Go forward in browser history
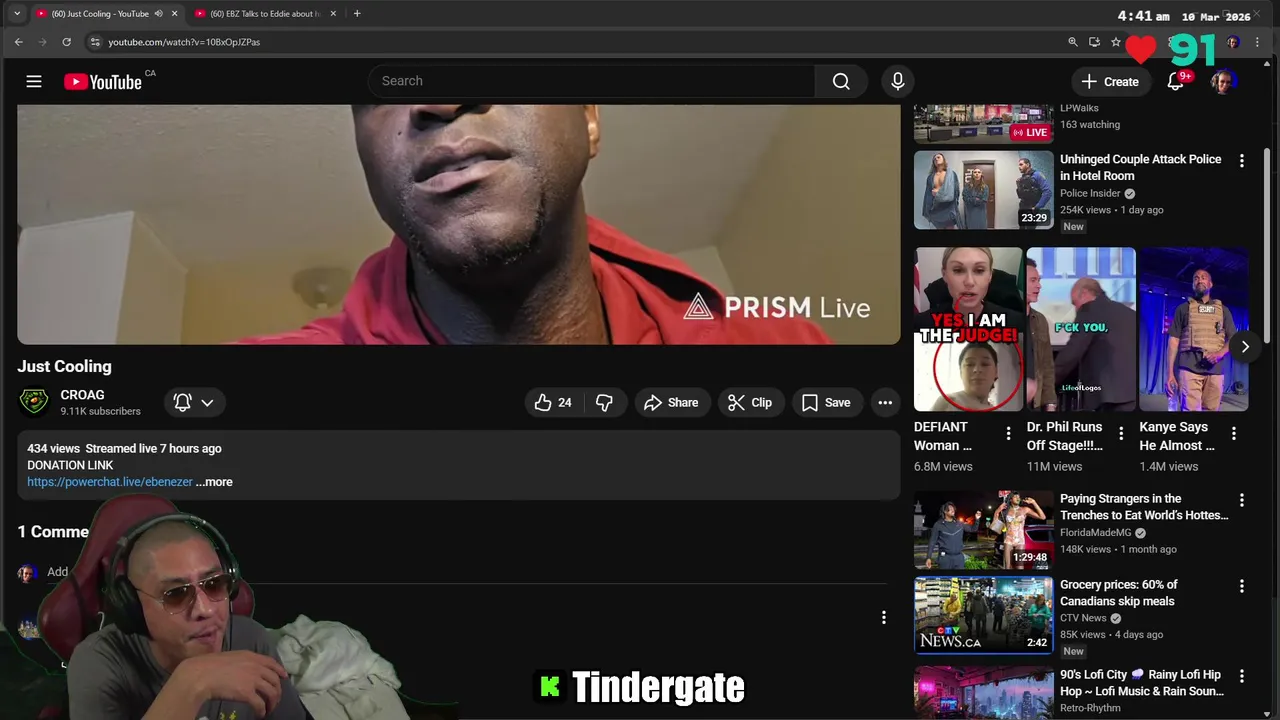The image size is (1280, 720). click(x=42, y=42)
